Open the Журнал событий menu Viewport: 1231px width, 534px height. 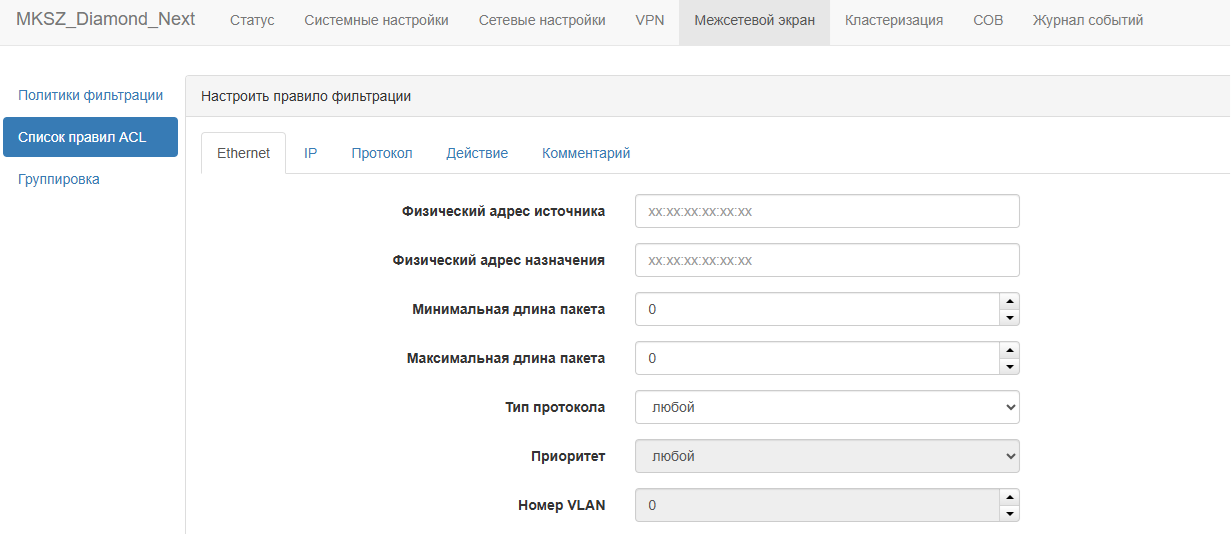1088,20
